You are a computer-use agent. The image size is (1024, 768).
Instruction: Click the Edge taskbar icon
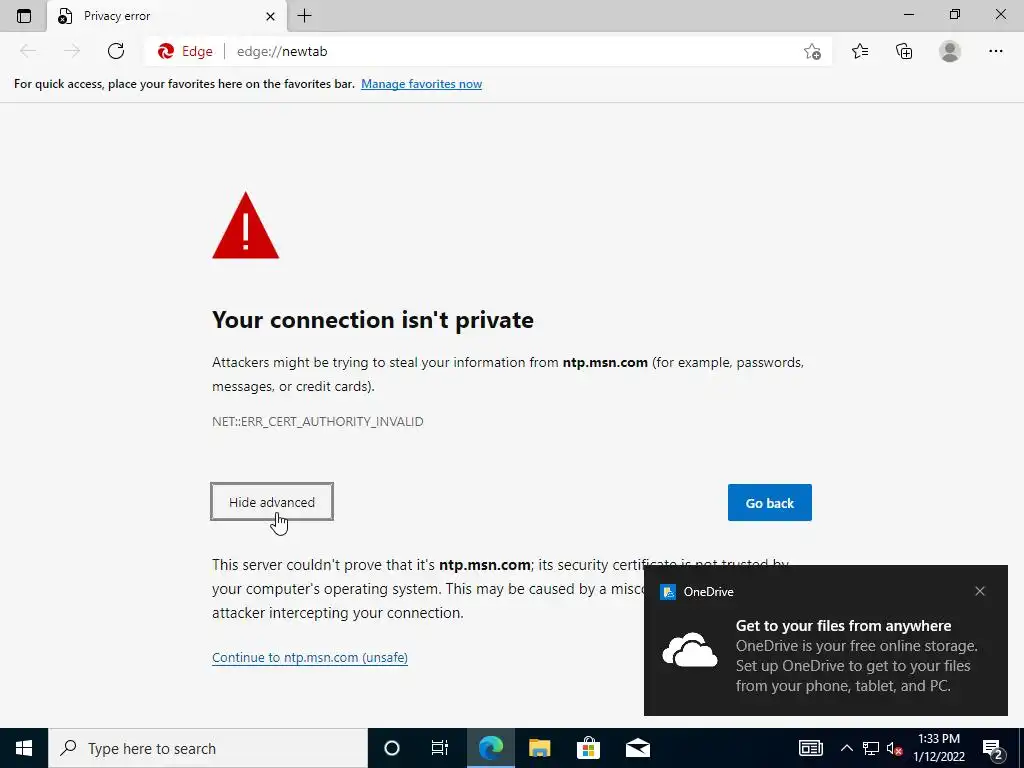point(490,748)
